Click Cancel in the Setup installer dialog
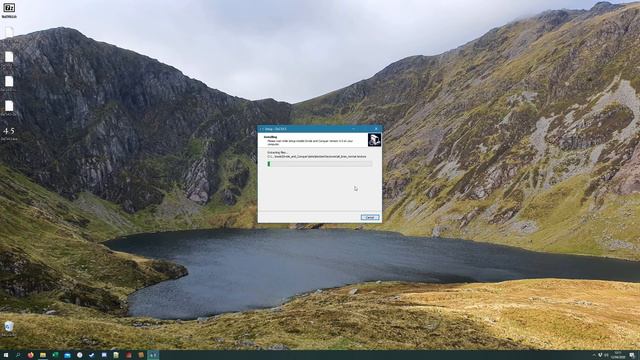 [x=370, y=218]
